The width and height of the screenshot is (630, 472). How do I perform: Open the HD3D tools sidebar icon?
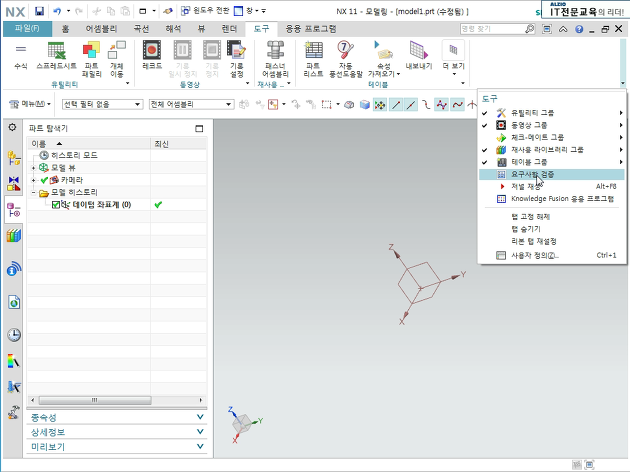pyautogui.click(x=14, y=269)
